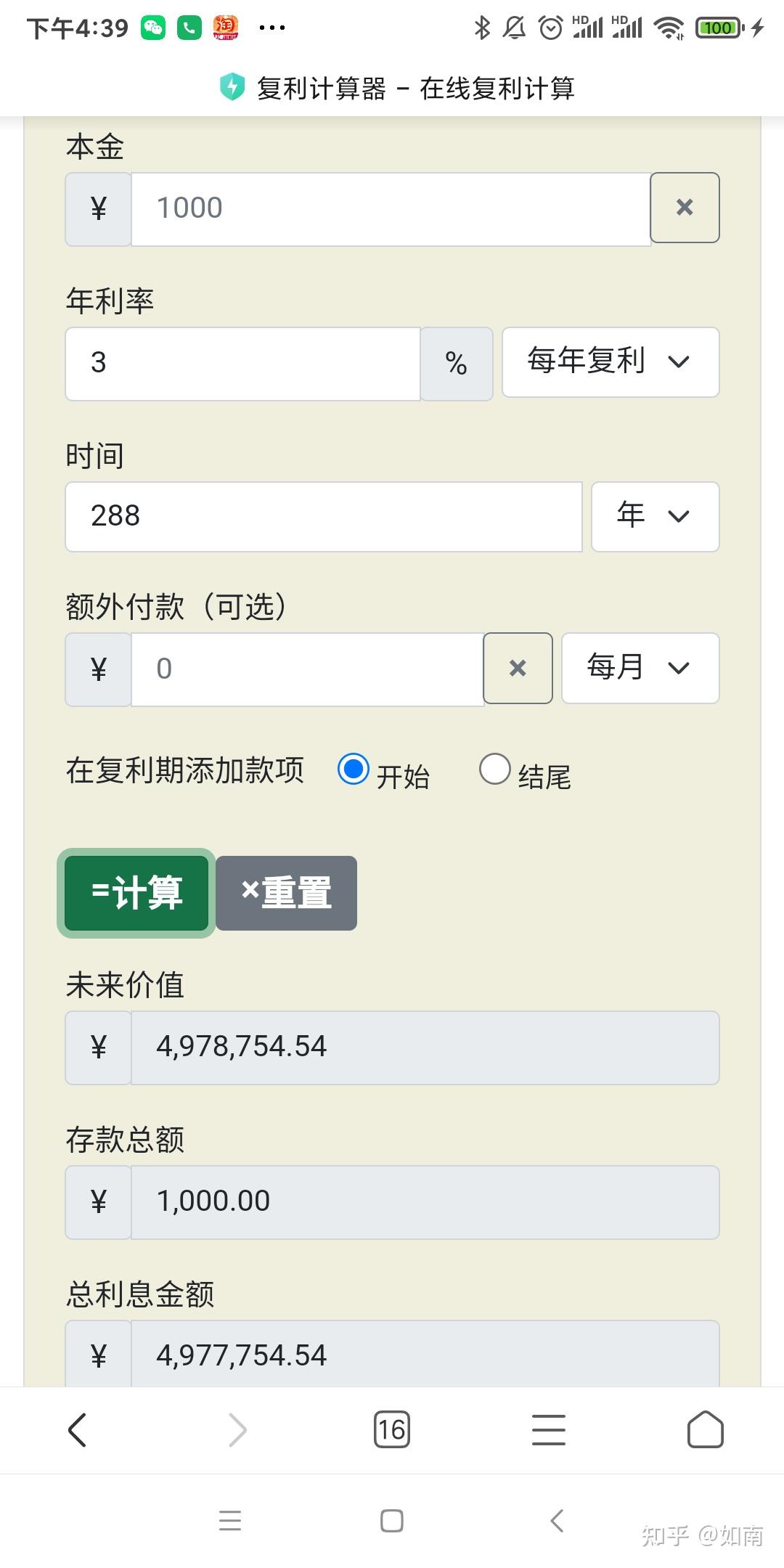Viewport: 784px width, 1568px height.
Task: Open the 每年复利 compounding frequency dropdown
Action: (x=611, y=362)
